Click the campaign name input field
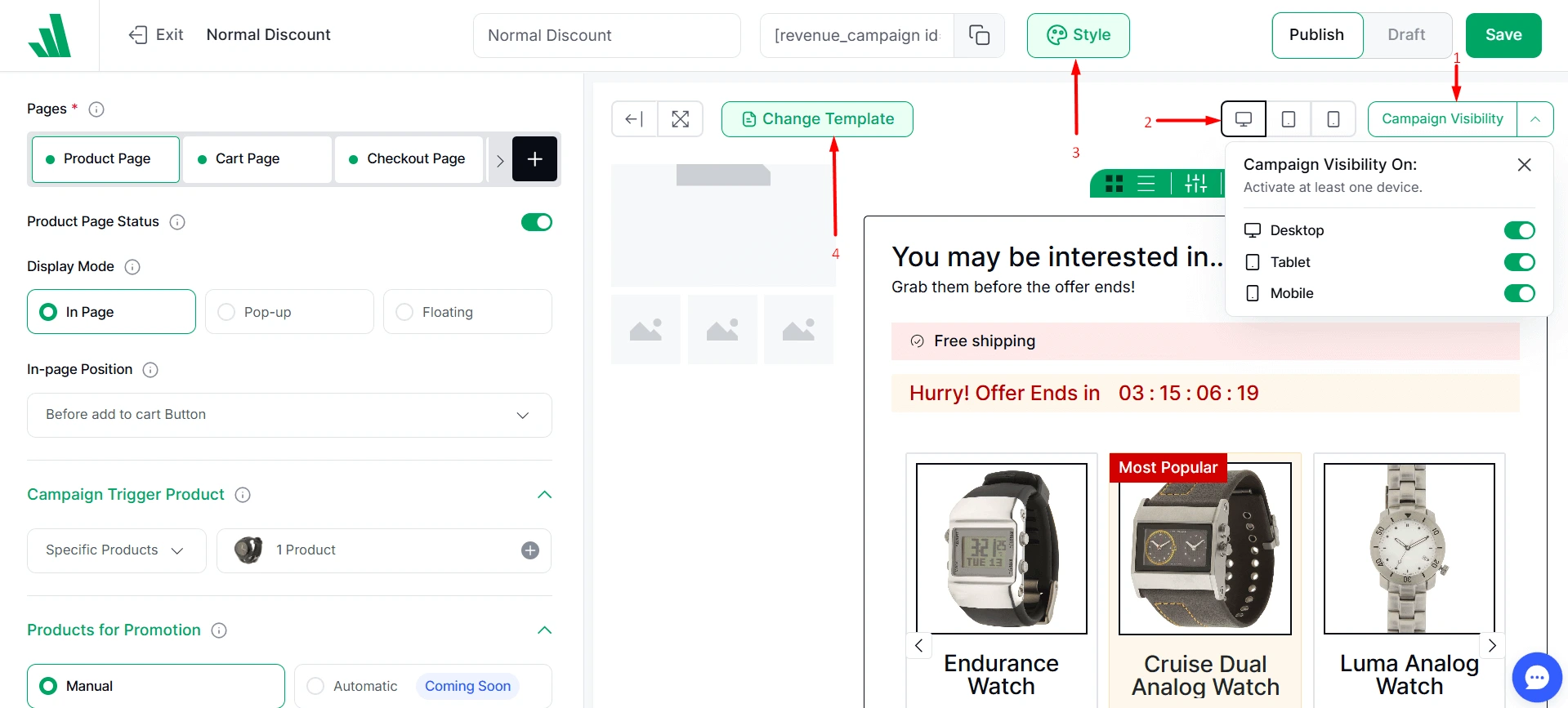 coord(606,35)
